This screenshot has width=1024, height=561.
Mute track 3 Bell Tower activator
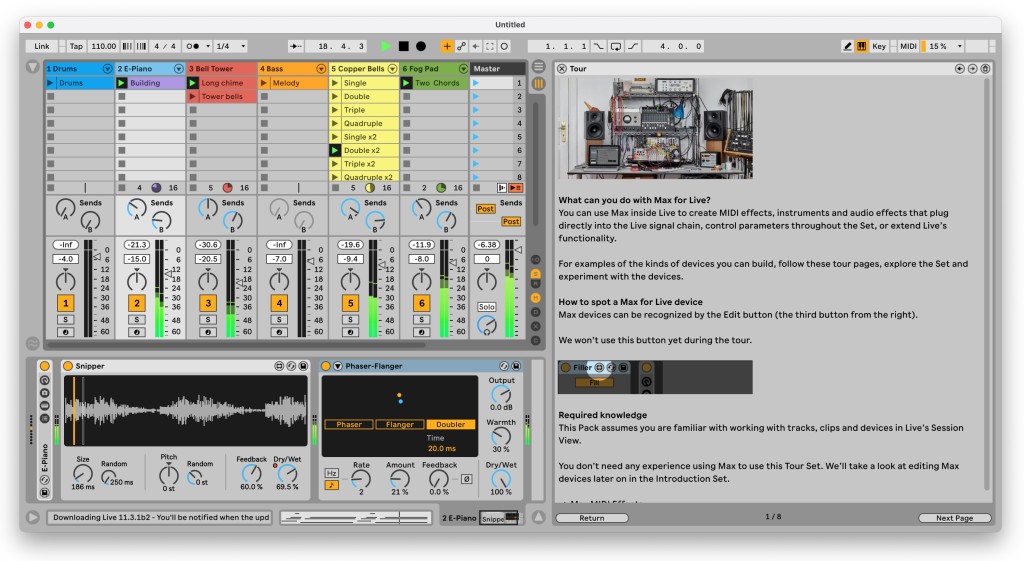(207, 303)
